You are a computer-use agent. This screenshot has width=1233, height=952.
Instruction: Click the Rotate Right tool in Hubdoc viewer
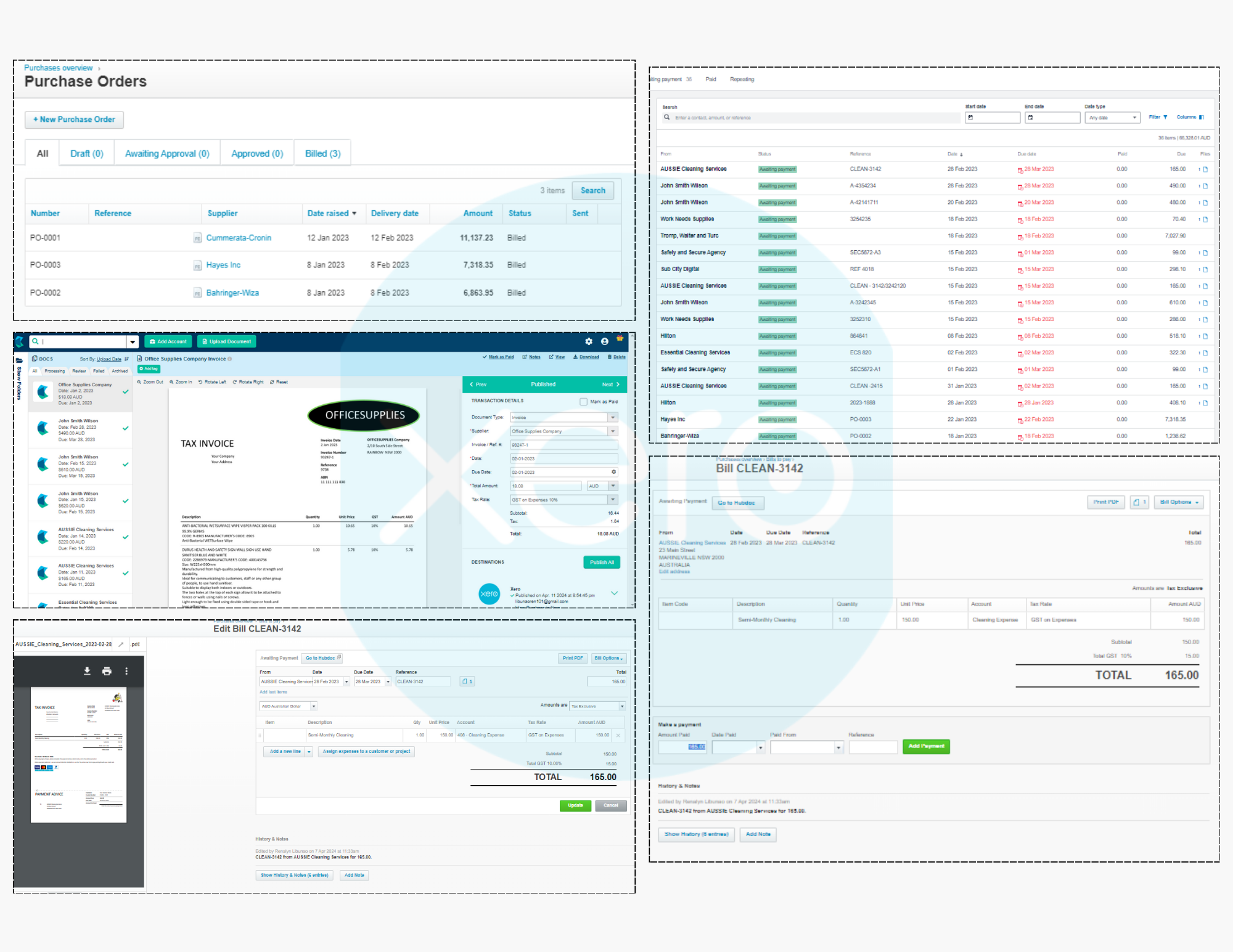(248, 382)
